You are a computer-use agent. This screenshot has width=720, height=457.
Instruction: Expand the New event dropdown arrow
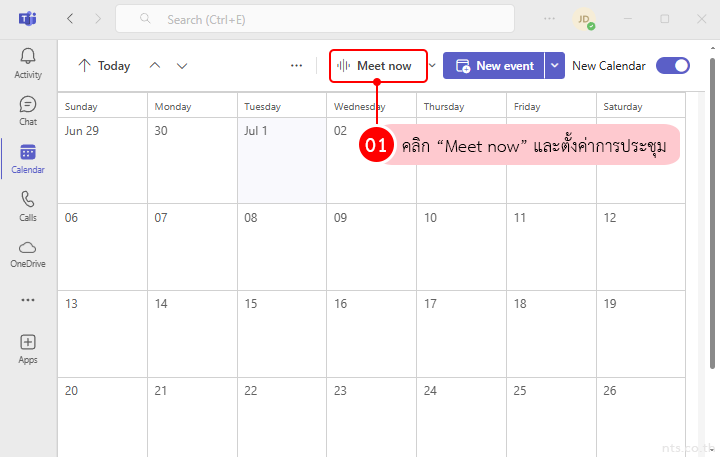tap(555, 66)
